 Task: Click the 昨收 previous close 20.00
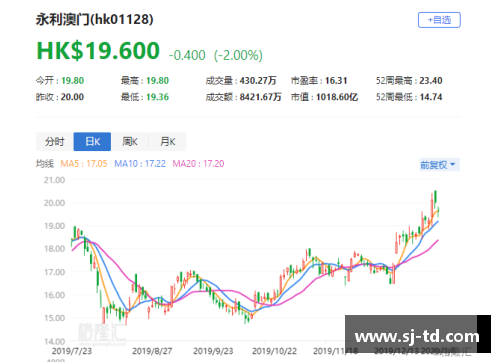pos(72,97)
